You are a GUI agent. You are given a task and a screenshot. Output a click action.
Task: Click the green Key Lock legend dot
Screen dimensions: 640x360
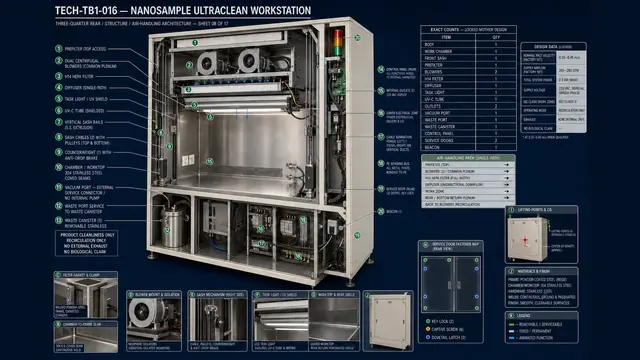click(428, 321)
